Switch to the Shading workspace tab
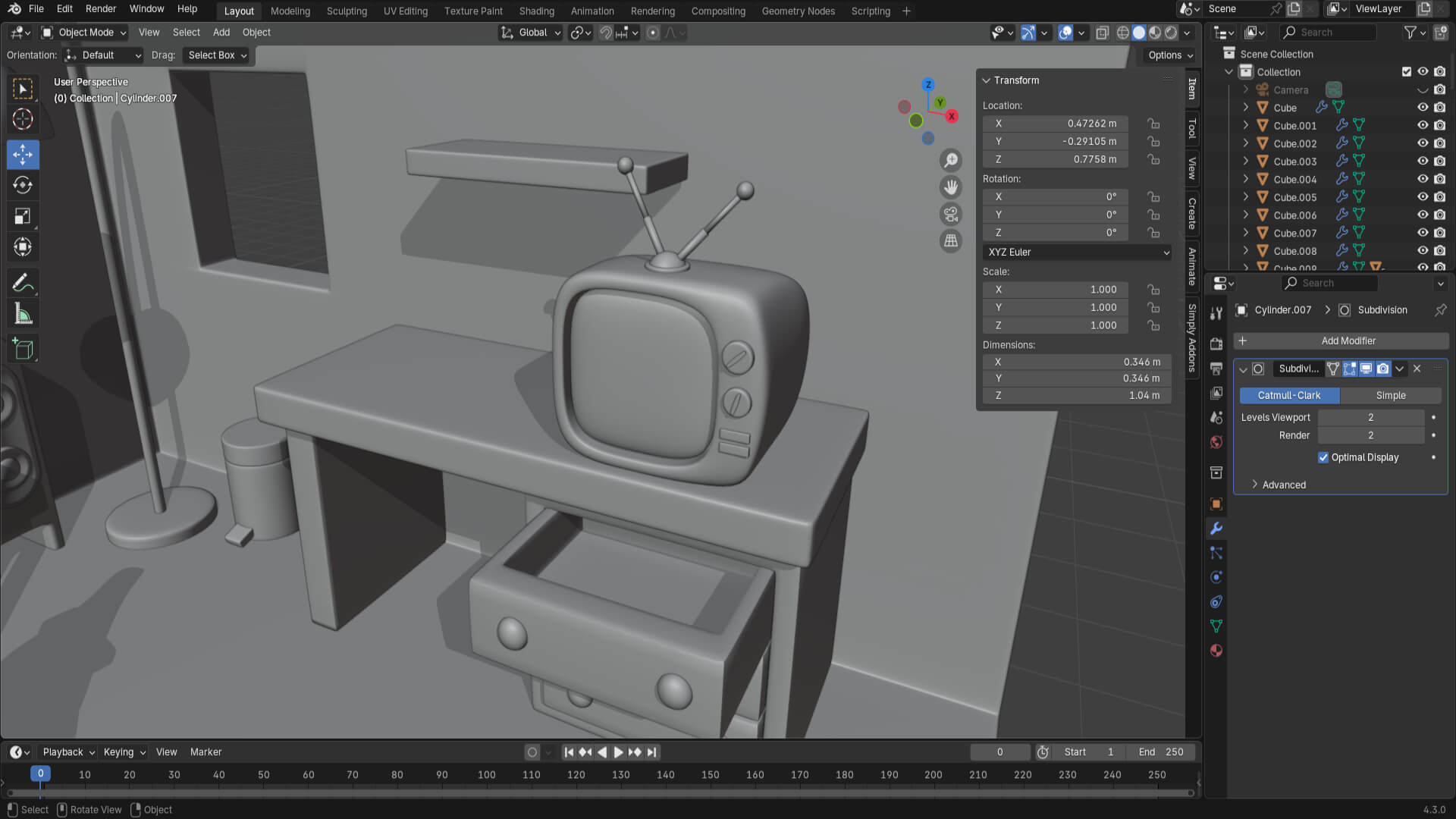1456x819 pixels. [x=536, y=11]
